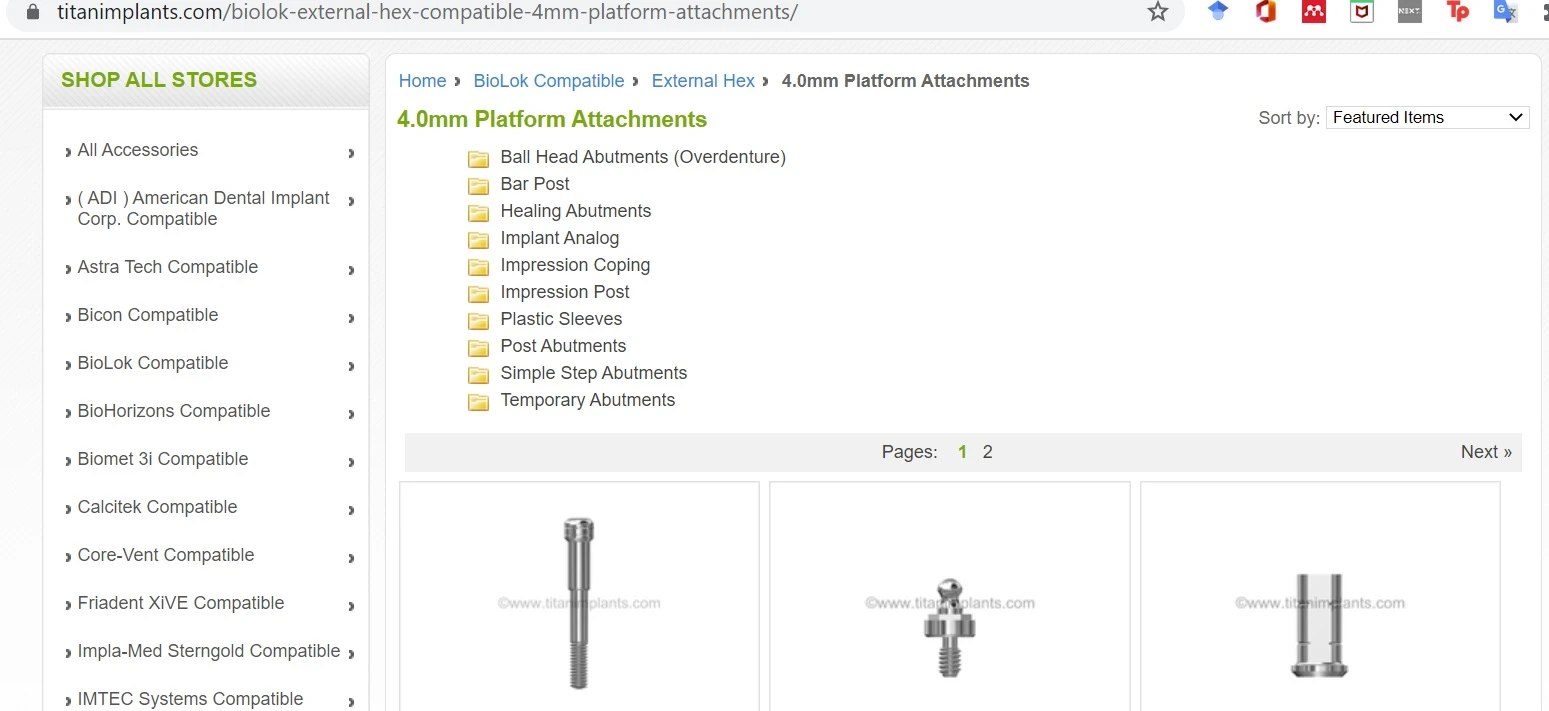Open BioHorizons Compatible sidebar item

click(174, 411)
